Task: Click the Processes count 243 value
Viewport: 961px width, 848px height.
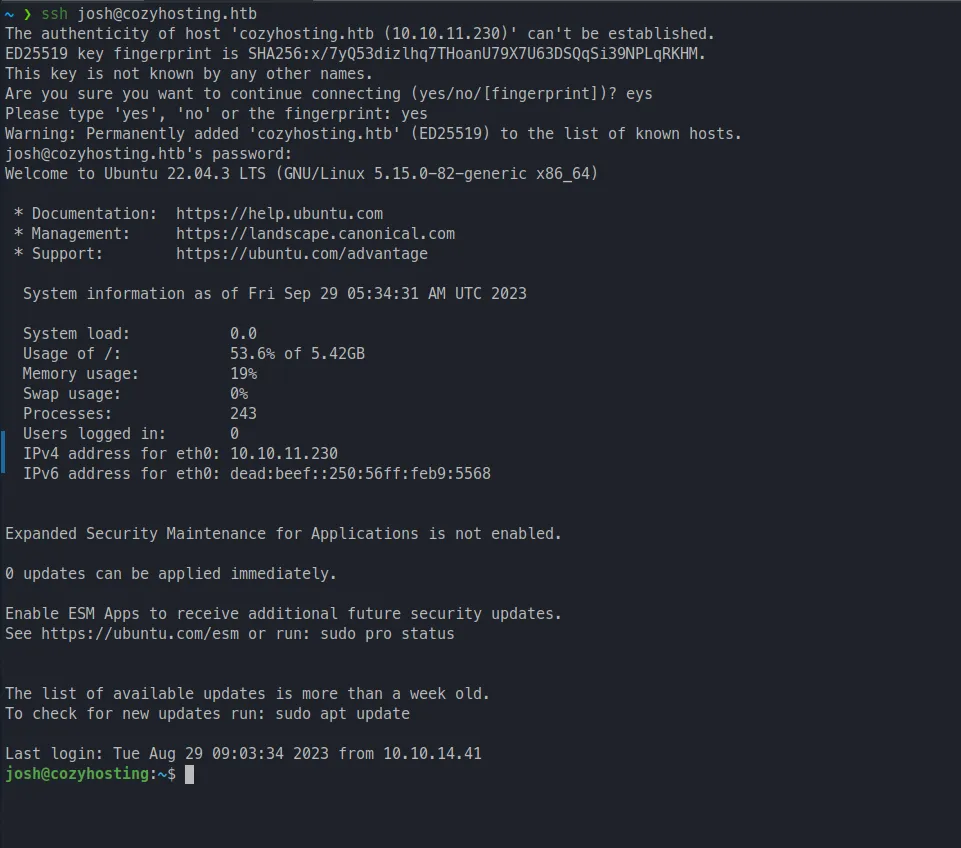Action: [x=243, y=414]
